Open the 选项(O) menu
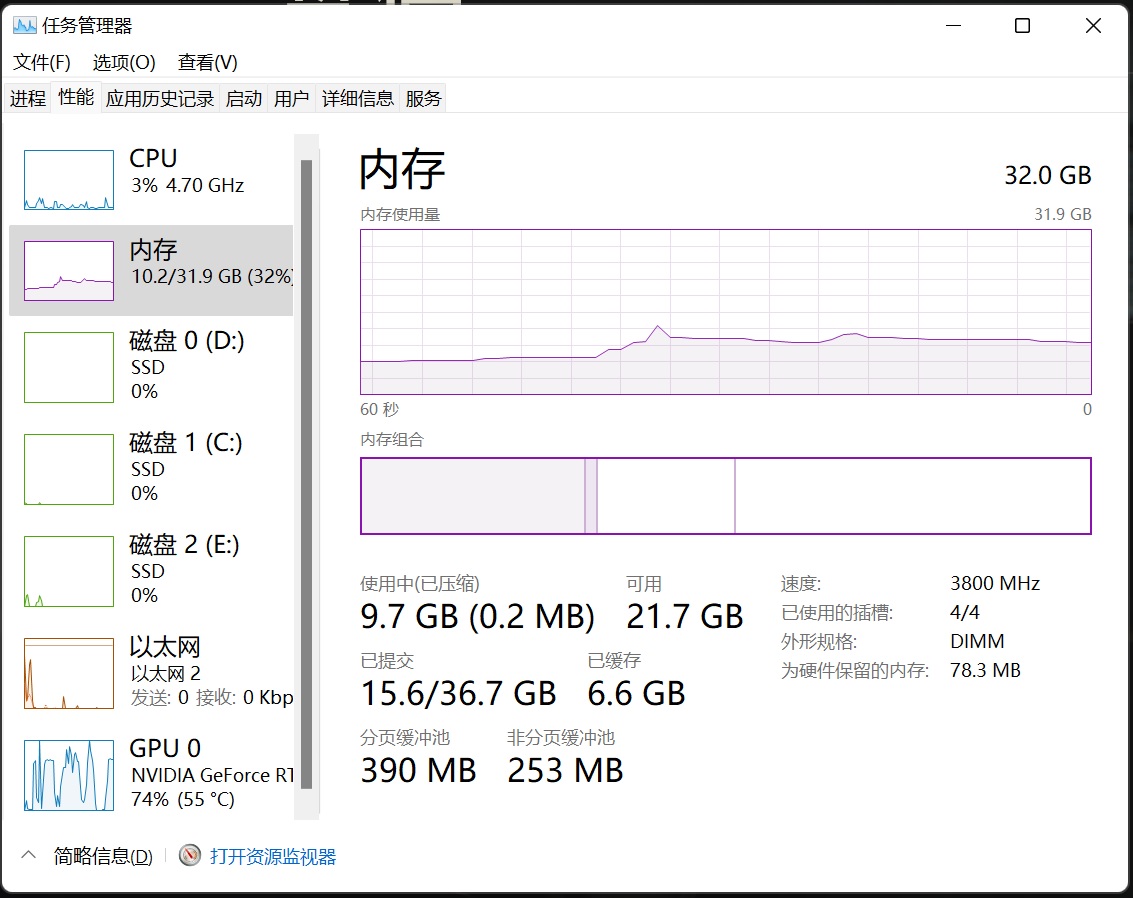Viewport: 1133px width, 898px height. tap(124, 62)
